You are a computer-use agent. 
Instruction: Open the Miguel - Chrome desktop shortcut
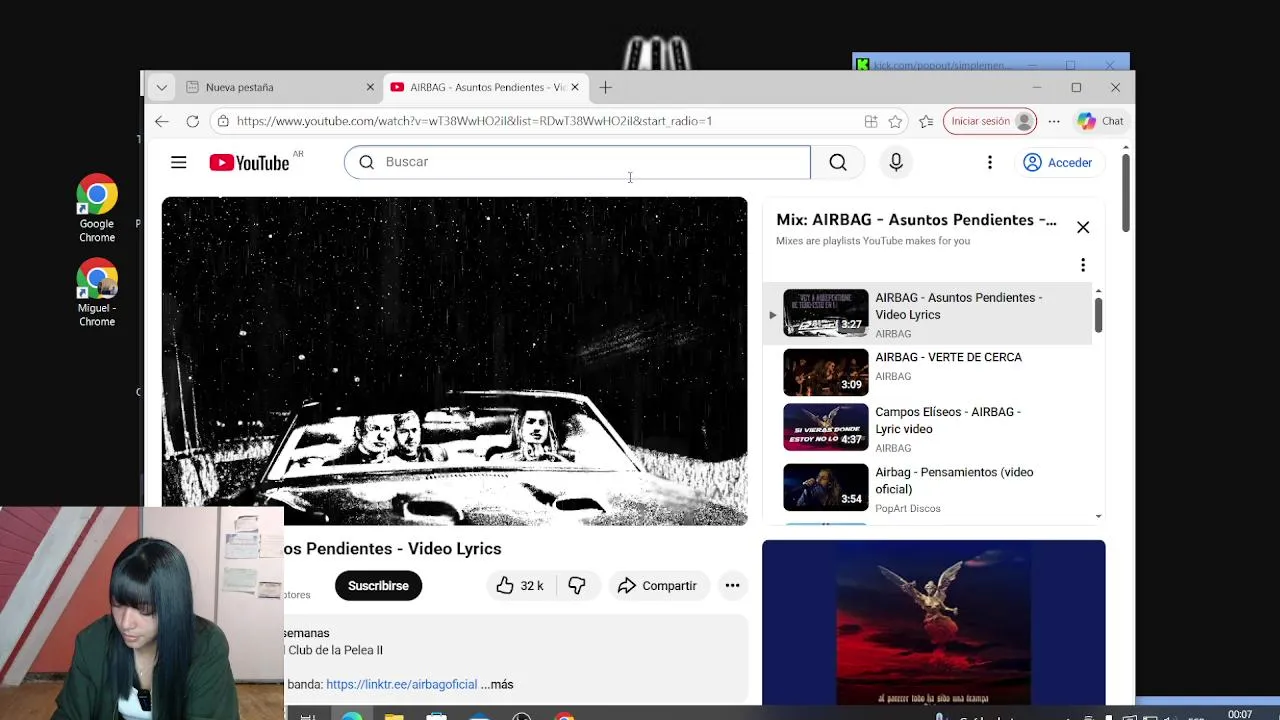(97, 293)
